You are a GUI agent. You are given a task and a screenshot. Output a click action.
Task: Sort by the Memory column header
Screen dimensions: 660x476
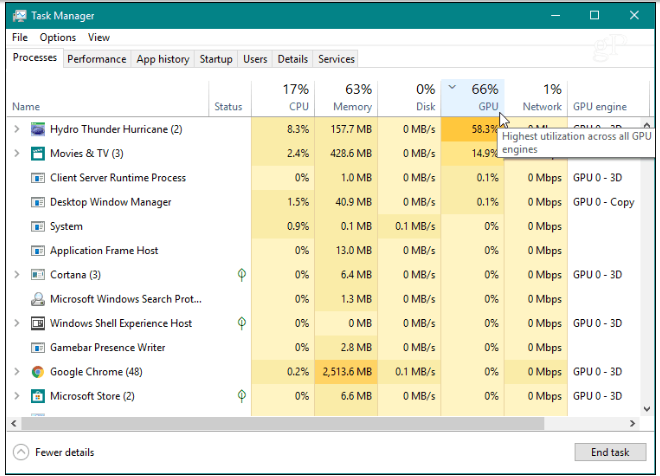click(x=346, y=98)
